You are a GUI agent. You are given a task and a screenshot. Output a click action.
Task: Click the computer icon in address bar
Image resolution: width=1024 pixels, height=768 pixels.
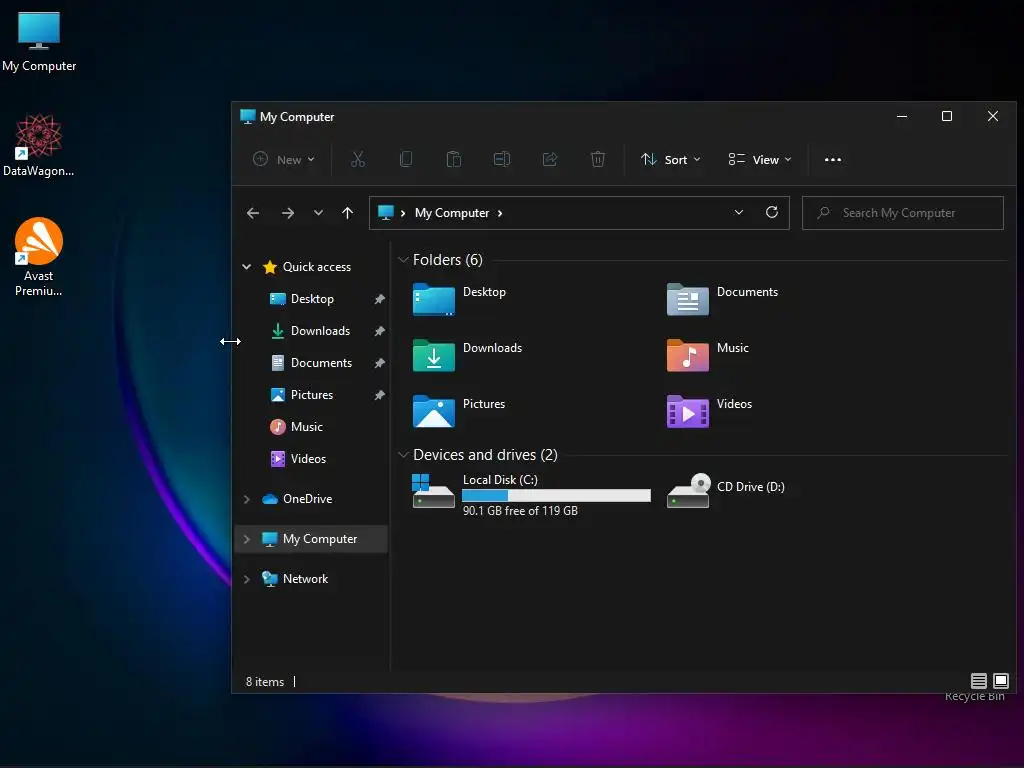386,212
